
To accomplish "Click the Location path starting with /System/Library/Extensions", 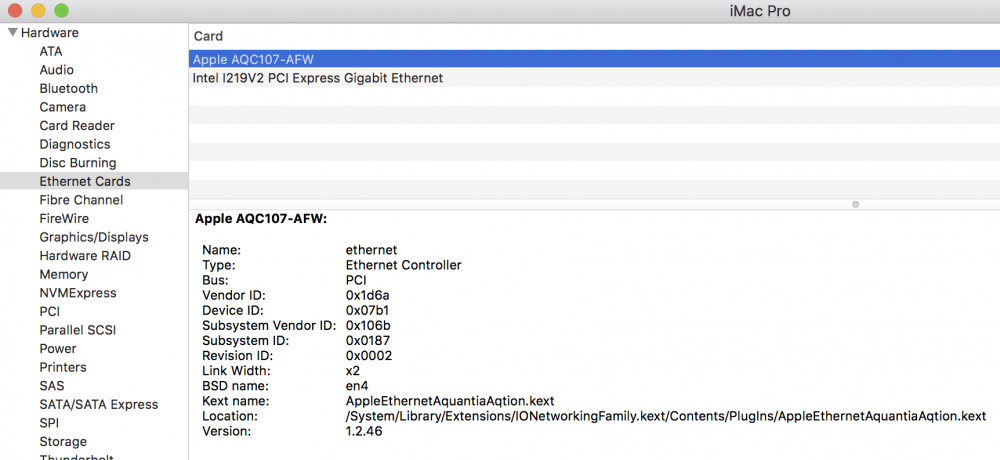I will pos(666,416).
